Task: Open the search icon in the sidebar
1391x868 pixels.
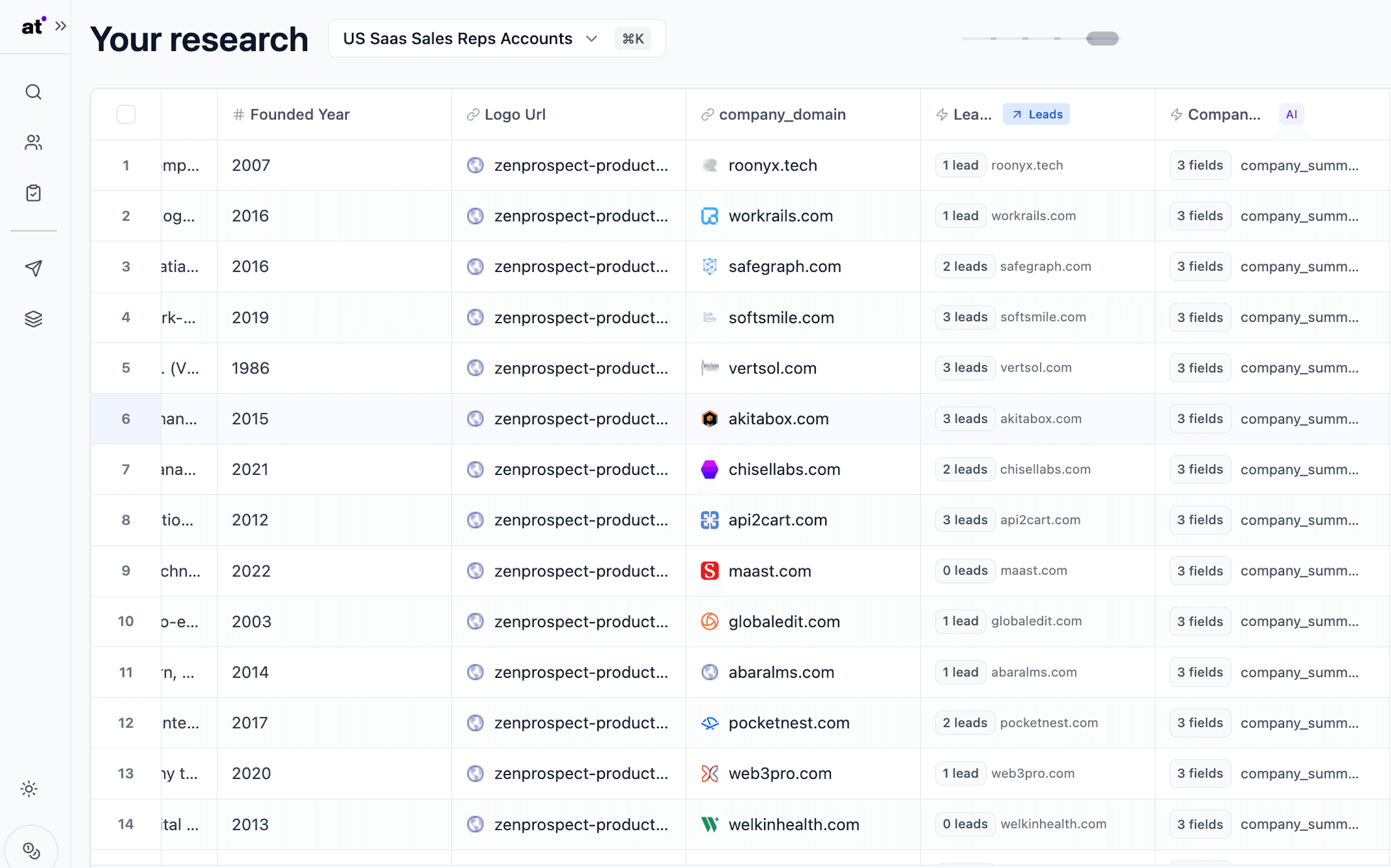Action: point(33,92)
